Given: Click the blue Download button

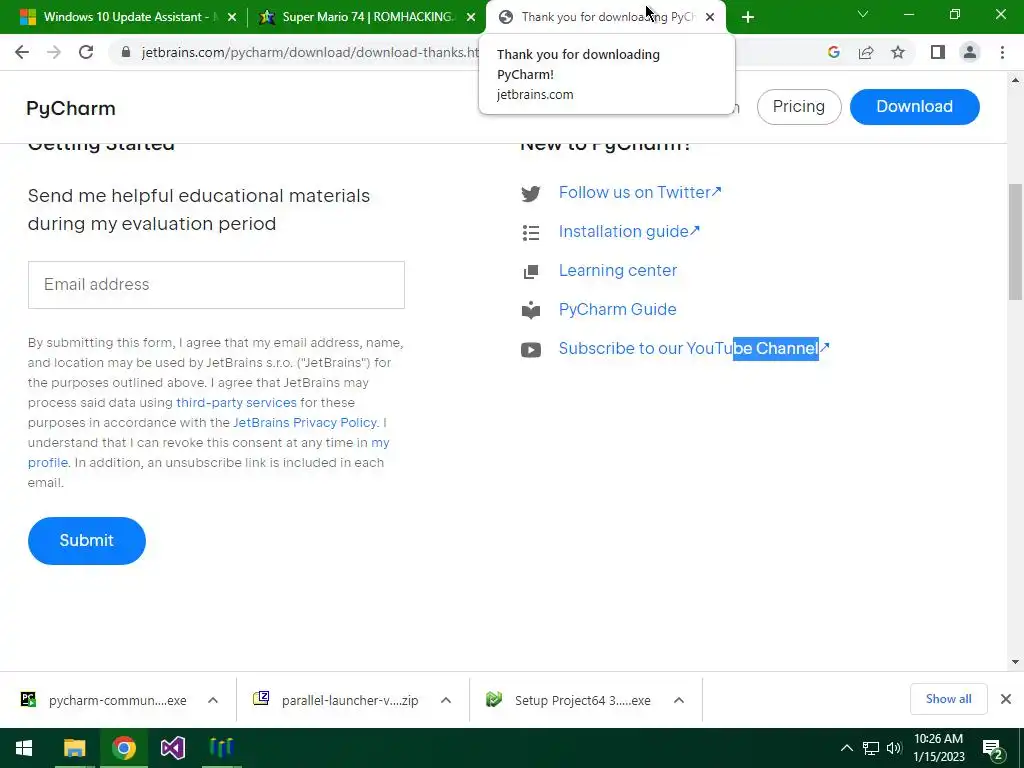Looking at the screenshot, I should (x=914, y=106).
